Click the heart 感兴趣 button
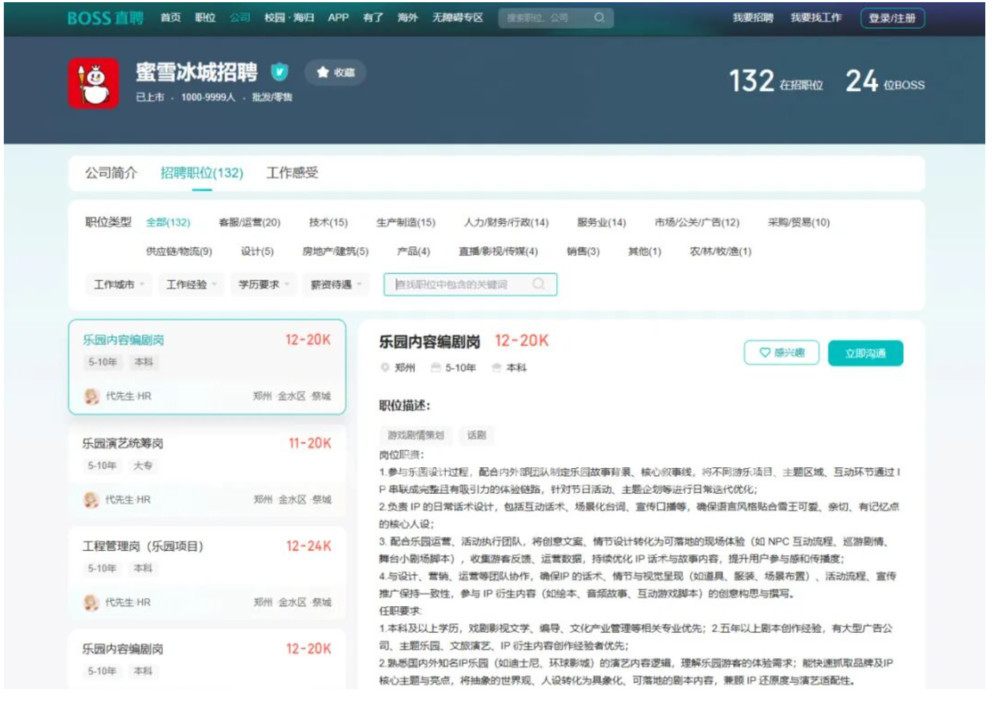This screenshot has width=1000, height=701. 781,353
